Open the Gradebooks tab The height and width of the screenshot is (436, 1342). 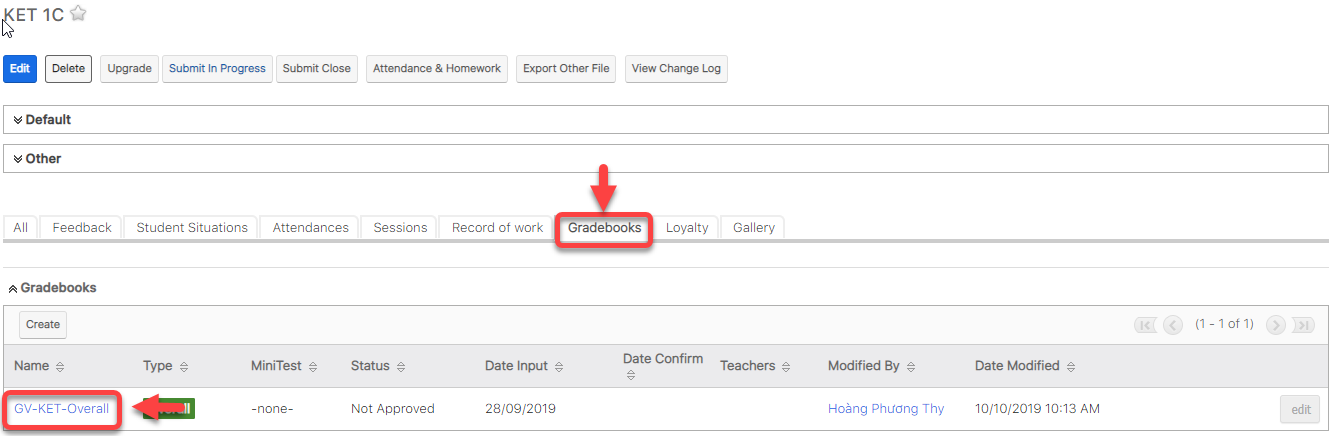coord(604,228)
